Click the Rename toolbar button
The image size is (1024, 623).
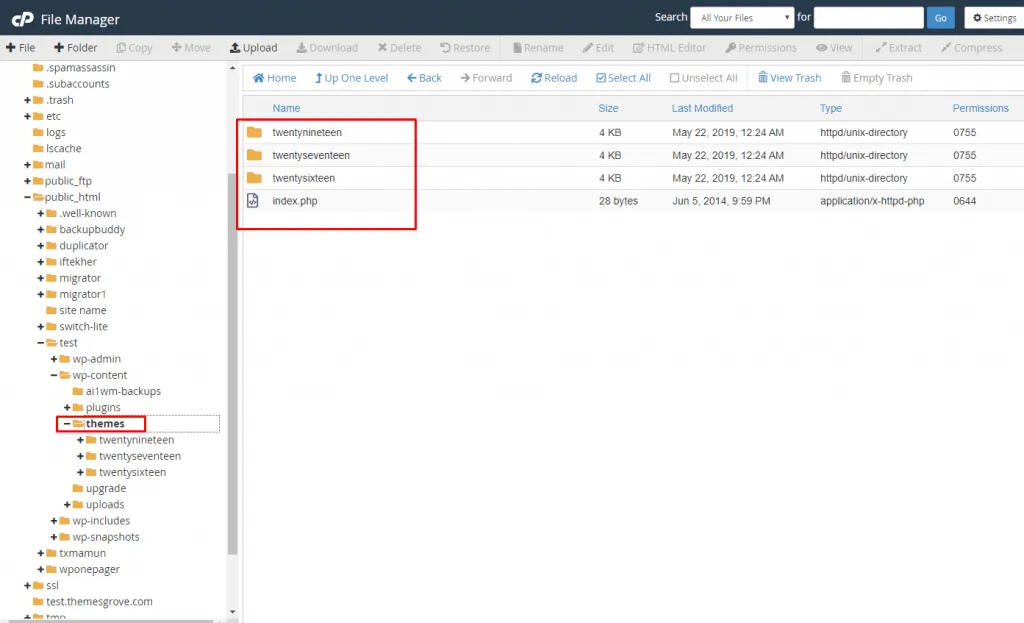pyautogui.click(x=537, y=48)
